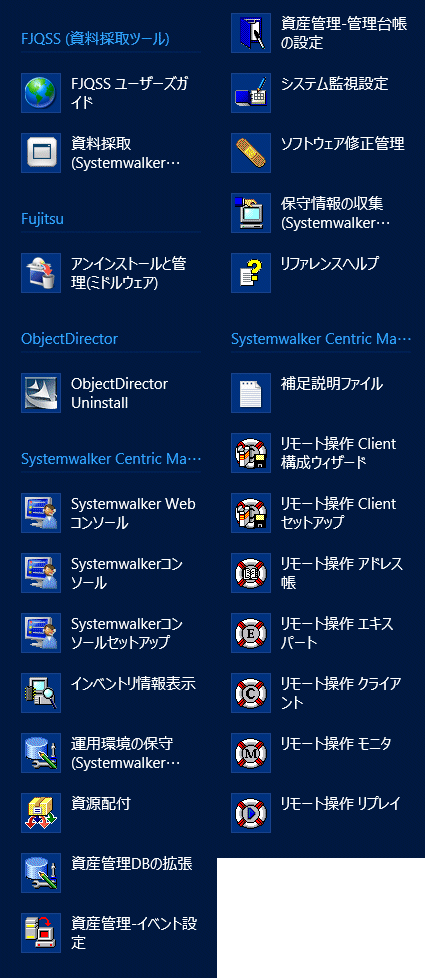425x978 pixels.
Task: Open the 資産管理-イベント設定 icon
Action: point(41,932)
